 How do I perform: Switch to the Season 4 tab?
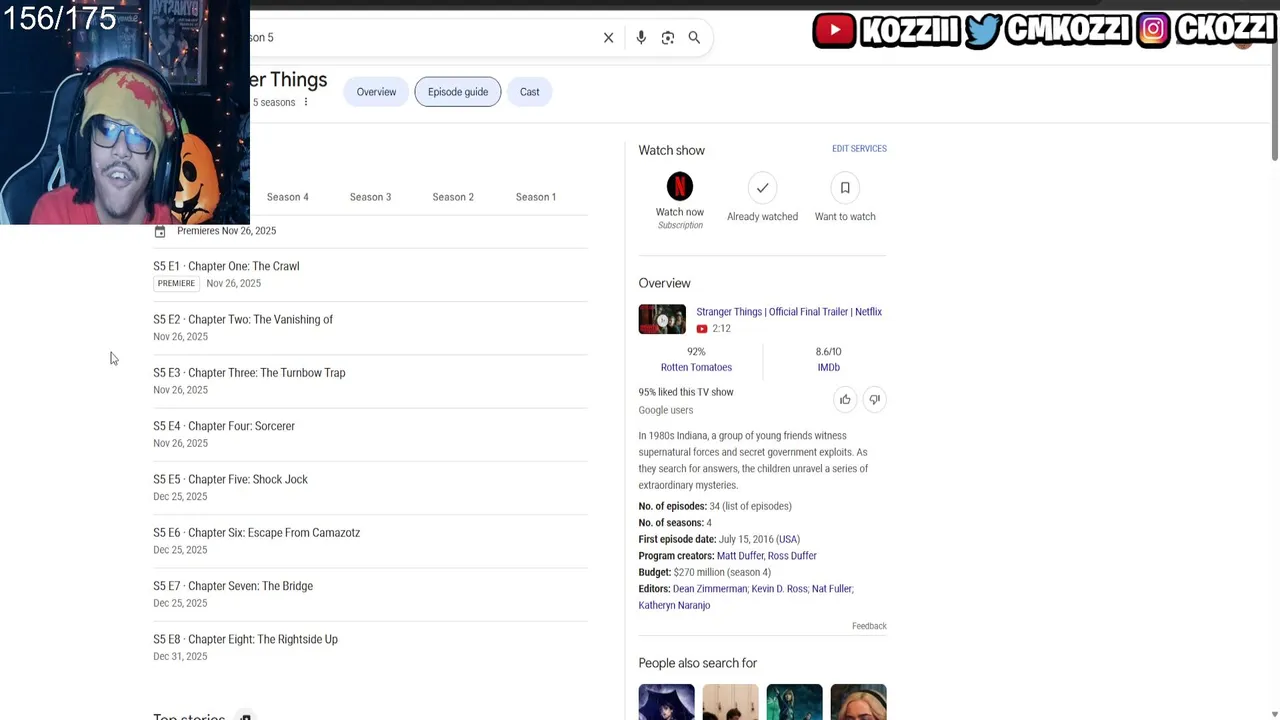(288, 197)
